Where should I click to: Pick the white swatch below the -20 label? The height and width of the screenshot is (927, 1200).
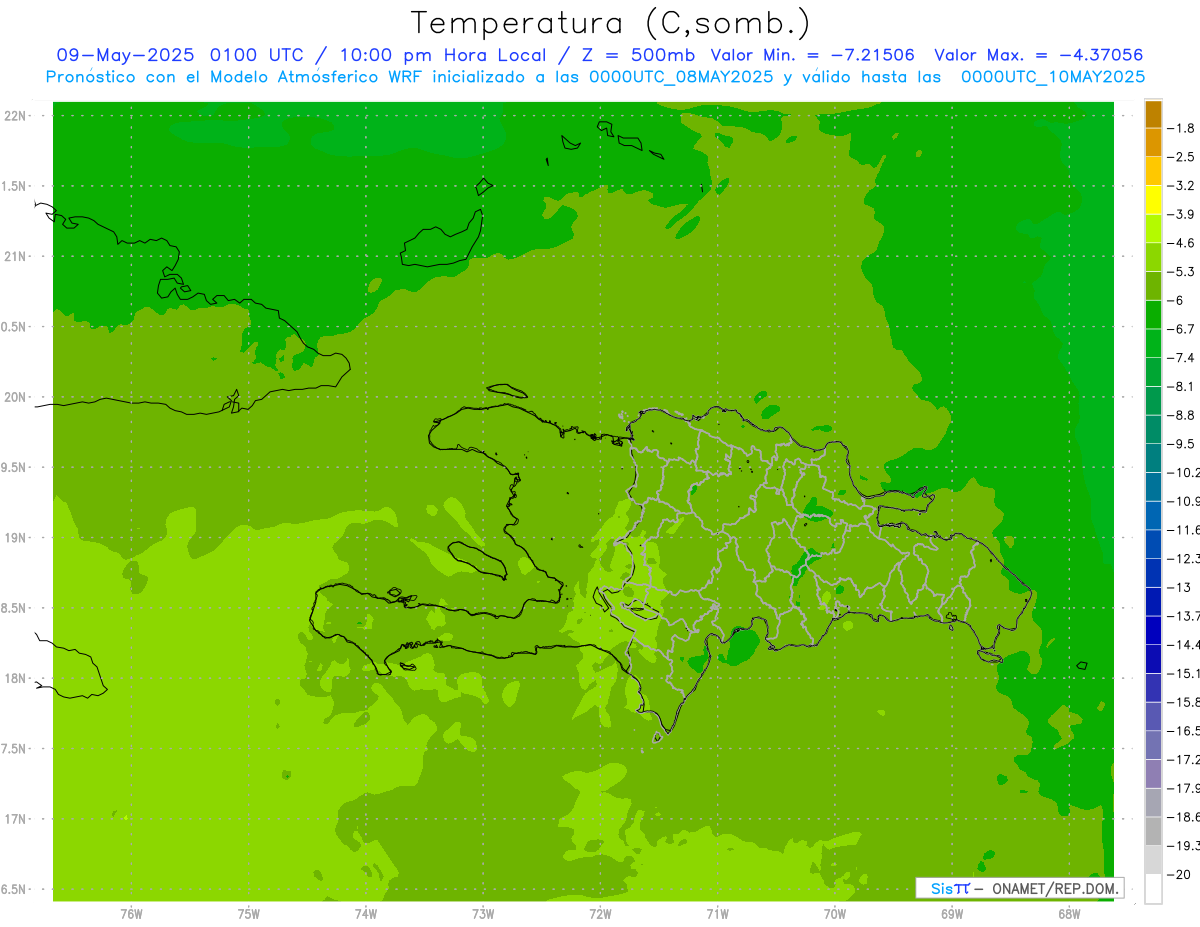[x=1153, y=888]
